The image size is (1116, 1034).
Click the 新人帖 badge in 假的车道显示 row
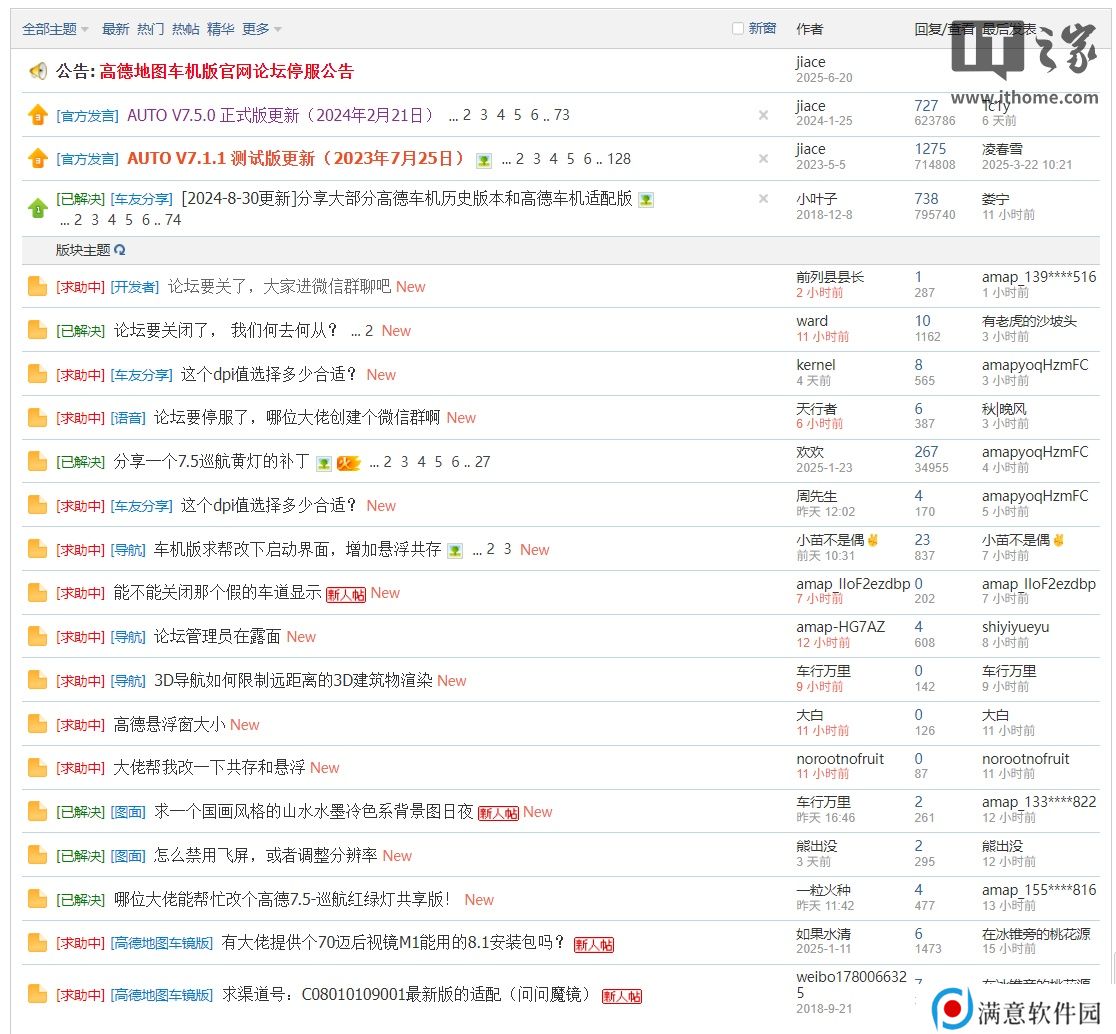coord(346,594)
